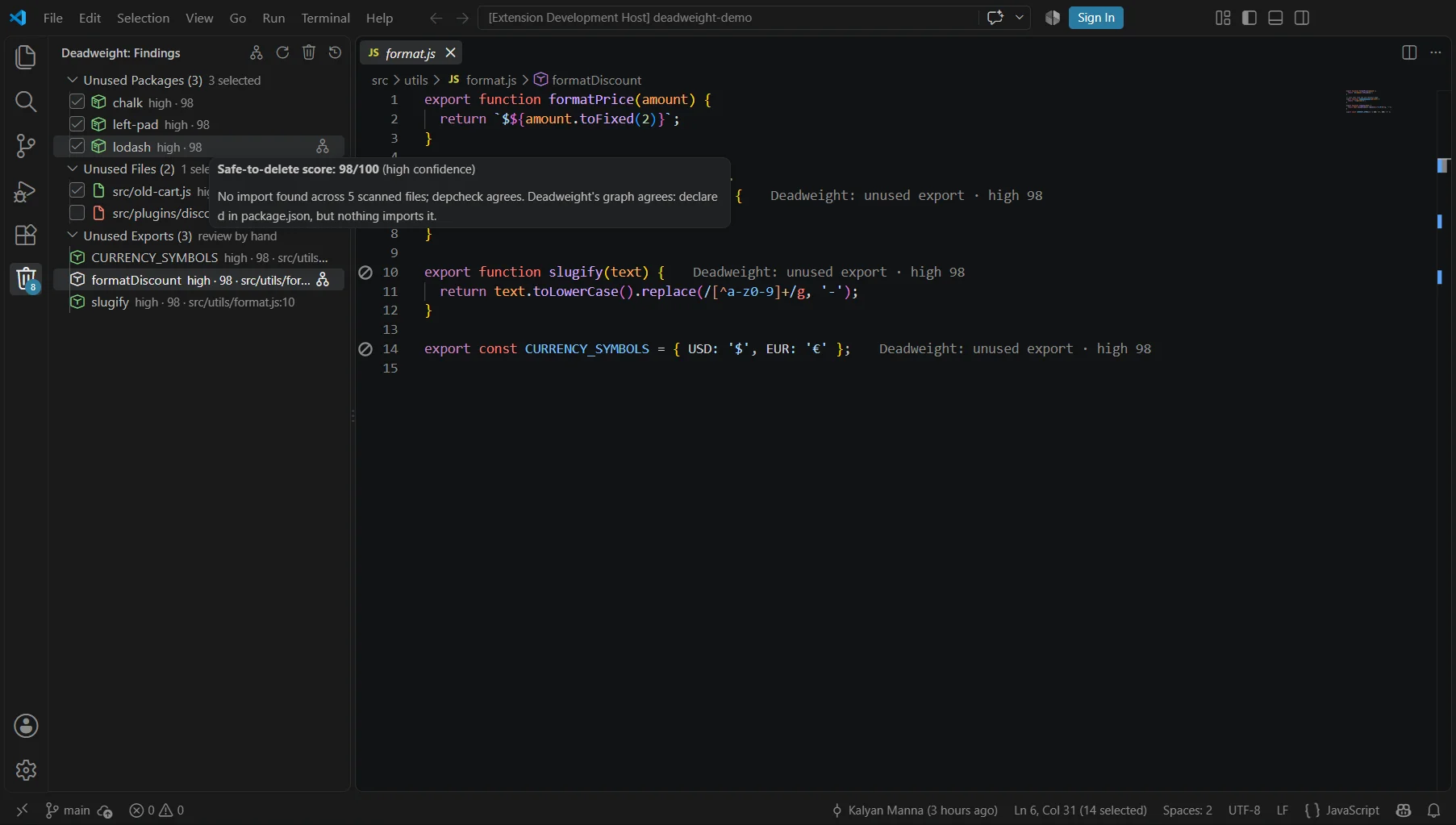Screen dimensions: 1456x825
Task: Click the graph icon on the lodash row
Action: point(323,147)
